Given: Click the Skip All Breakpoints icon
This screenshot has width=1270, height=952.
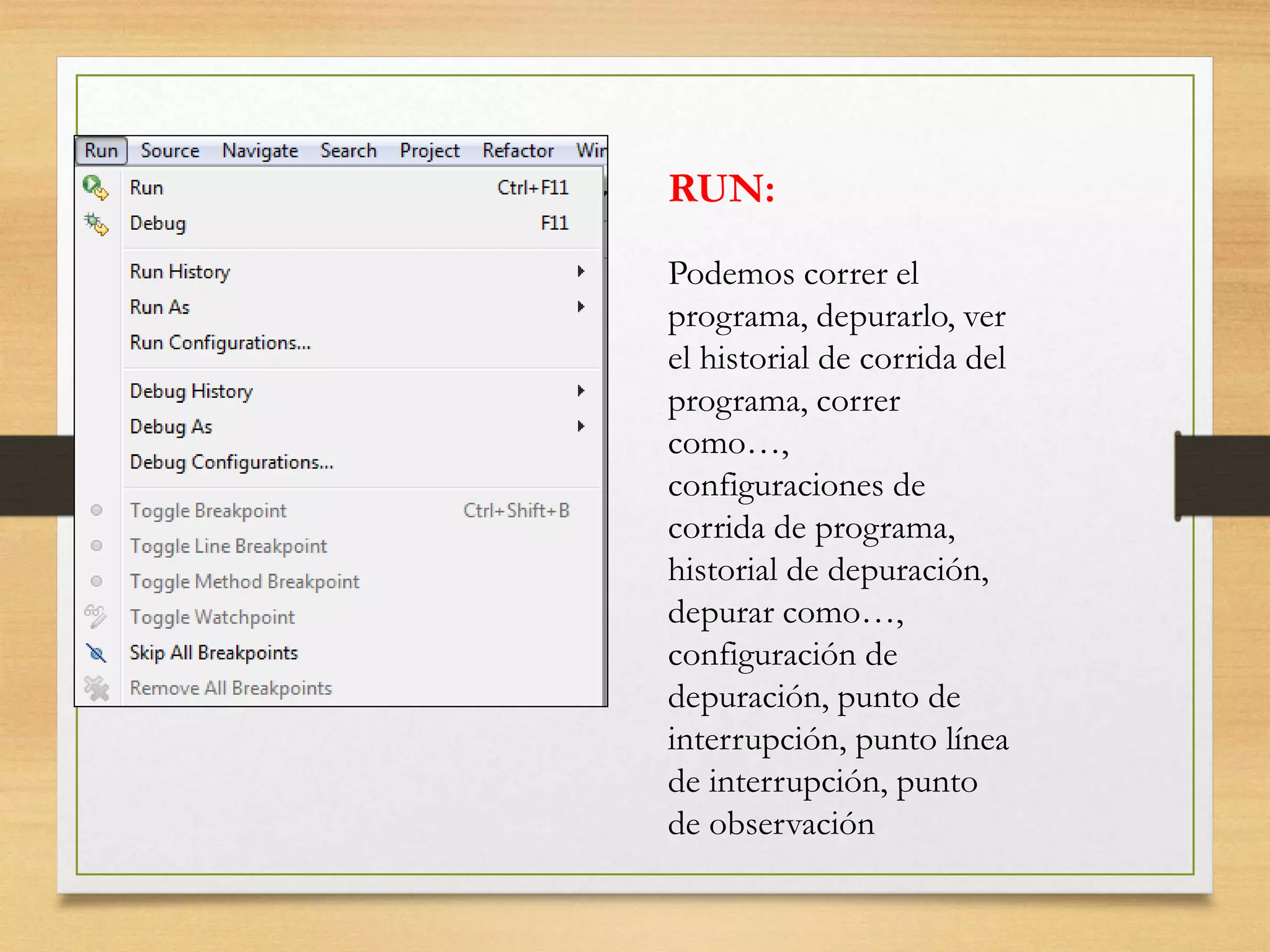Looking at the screenshot, I should [x=96, y=652].
